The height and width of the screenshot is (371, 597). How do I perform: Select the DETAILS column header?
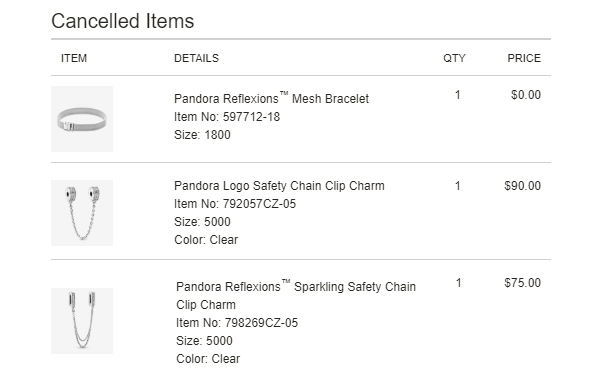pyautogui.click(x=196, y=58)
